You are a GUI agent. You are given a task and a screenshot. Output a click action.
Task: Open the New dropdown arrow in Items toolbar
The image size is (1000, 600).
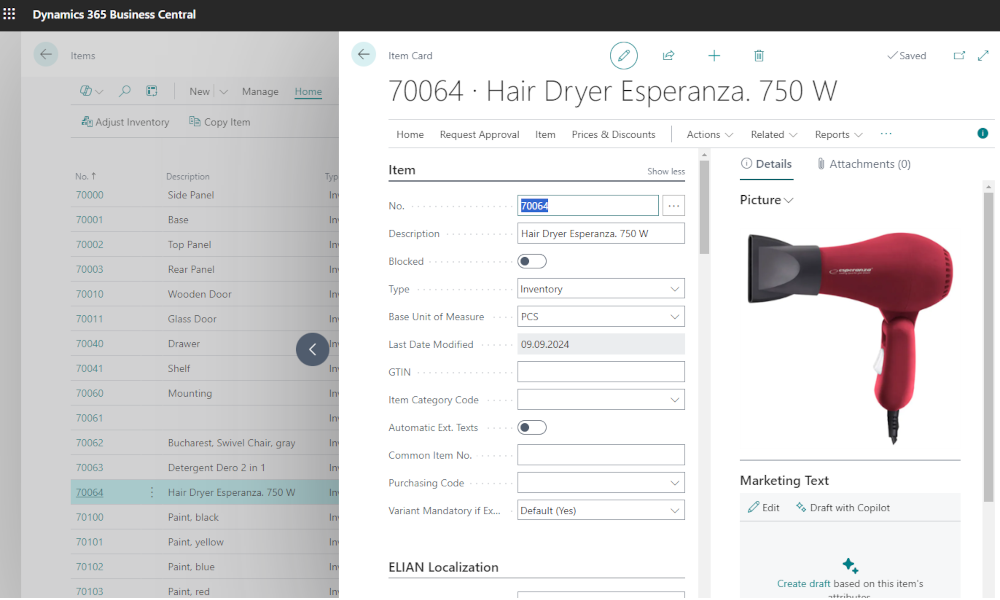(x=223, y=92)
